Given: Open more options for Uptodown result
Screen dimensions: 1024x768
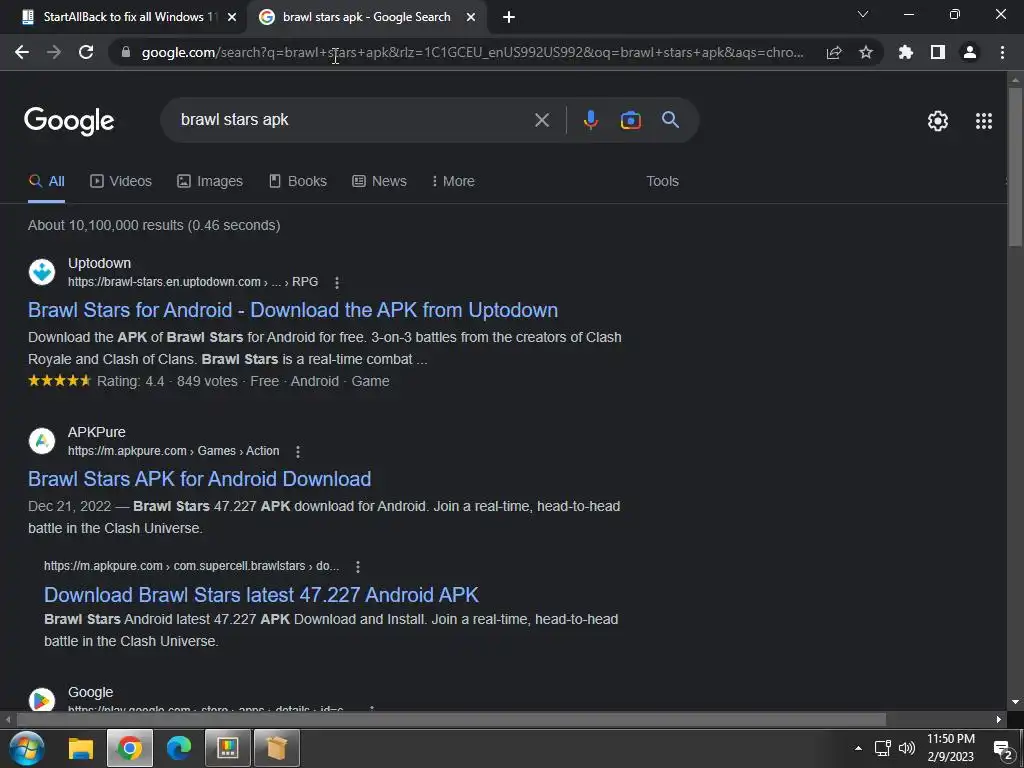Looking at the screenshot, I should (337, 283).
